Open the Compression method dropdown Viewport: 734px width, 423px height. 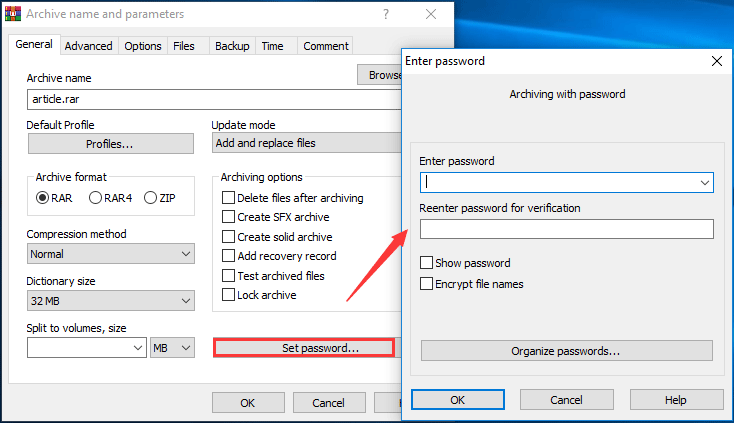(185, 254)
